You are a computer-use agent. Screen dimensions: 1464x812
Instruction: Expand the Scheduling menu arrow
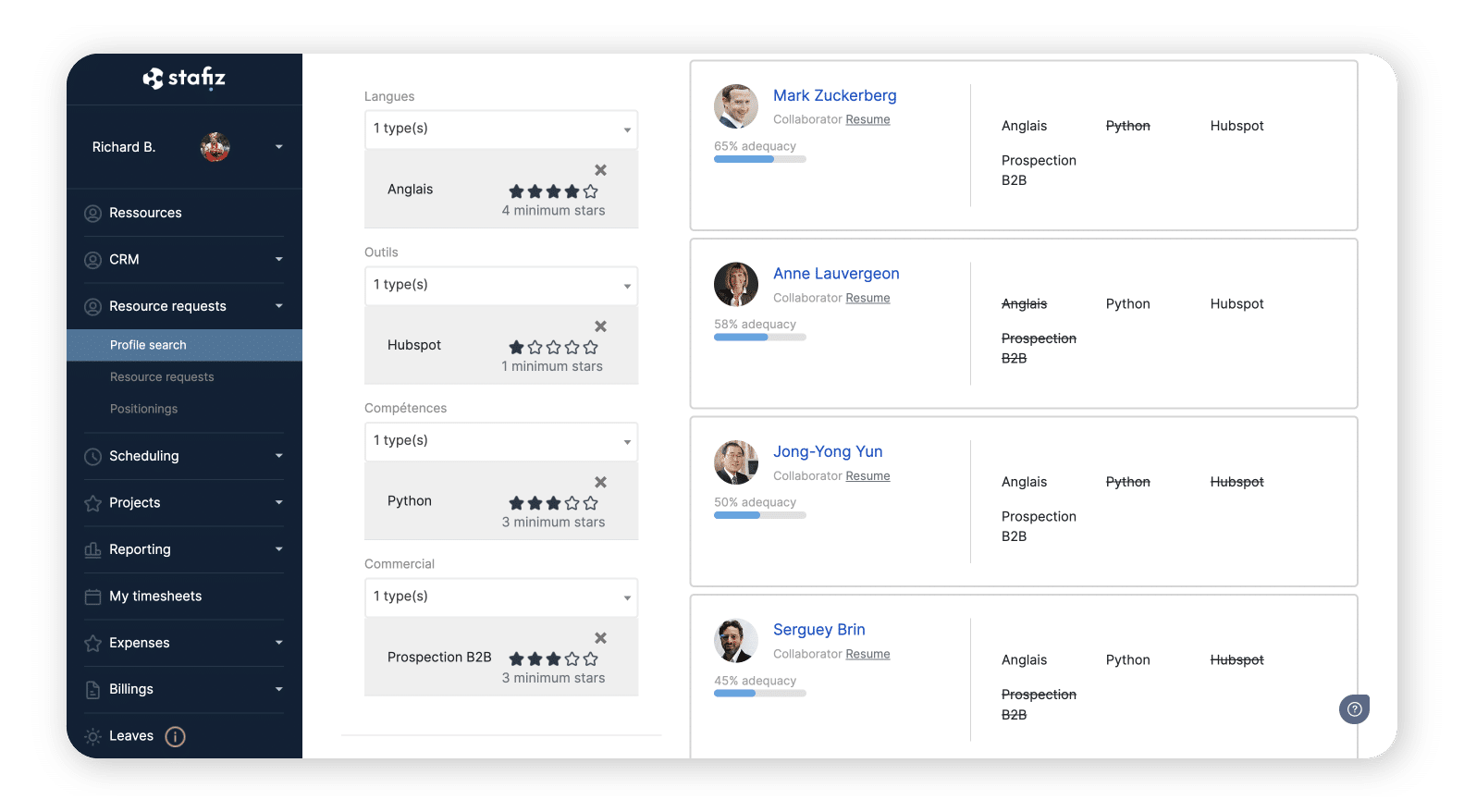click(278, 456)
